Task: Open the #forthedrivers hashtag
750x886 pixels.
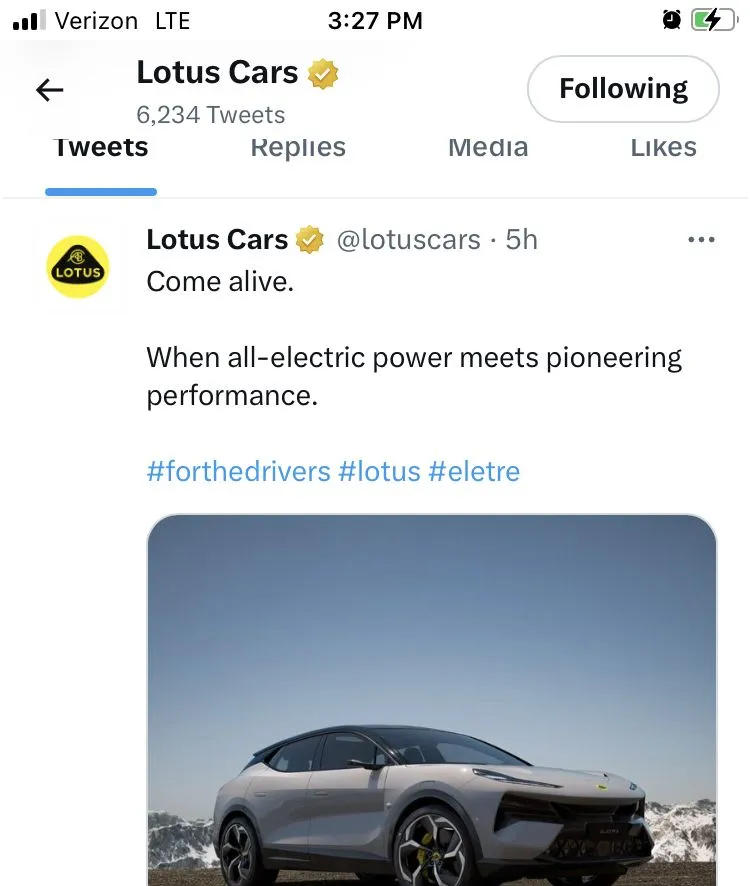Action: 238,471
